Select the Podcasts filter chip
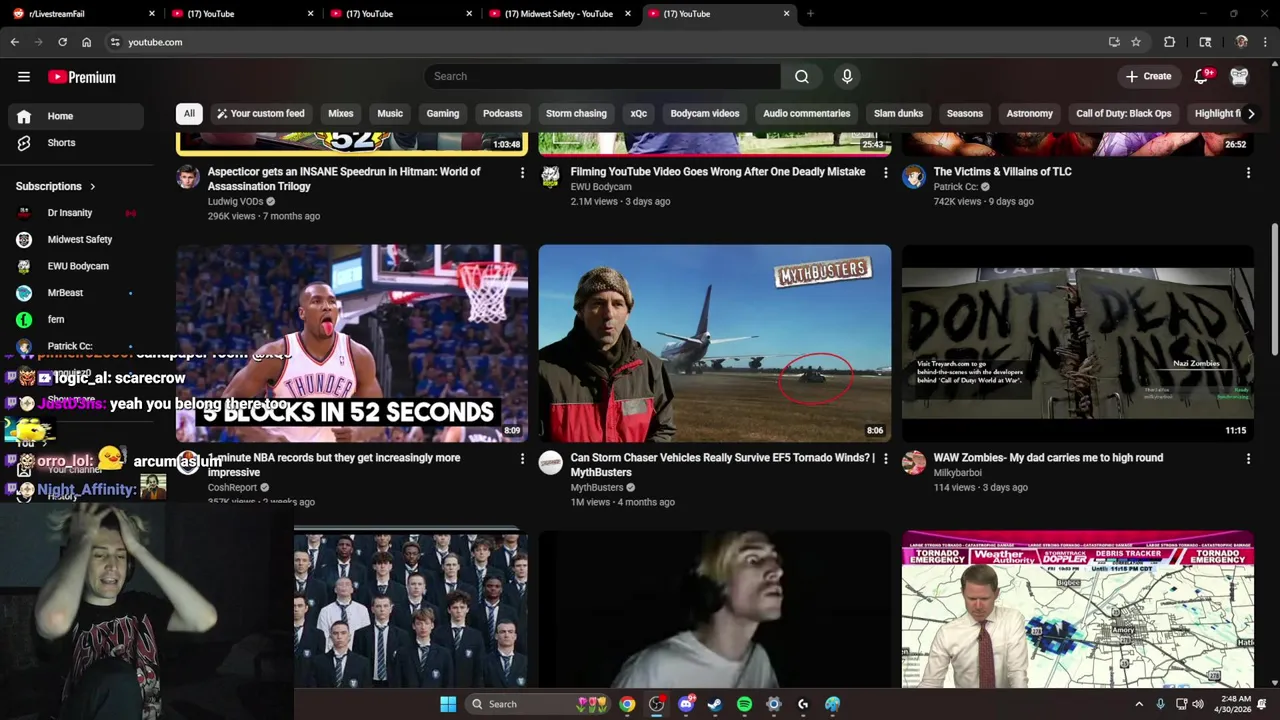 (x=503, y=113)
